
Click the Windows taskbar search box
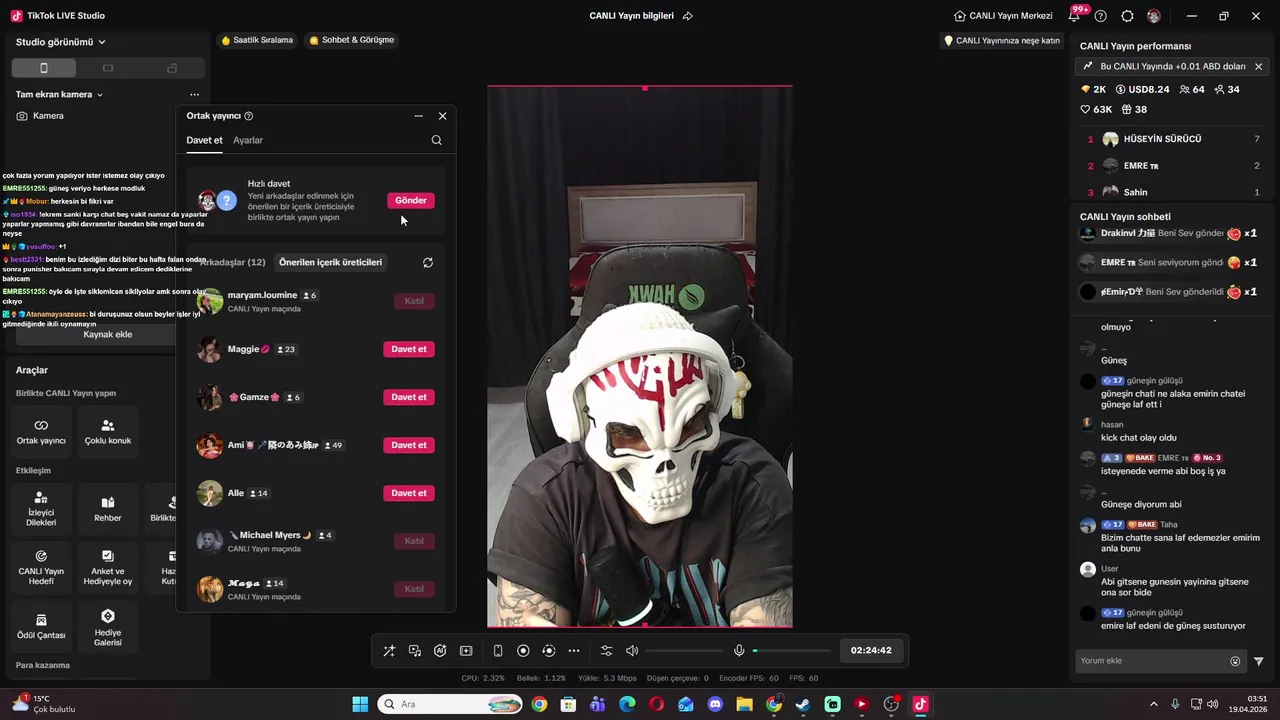451,704
